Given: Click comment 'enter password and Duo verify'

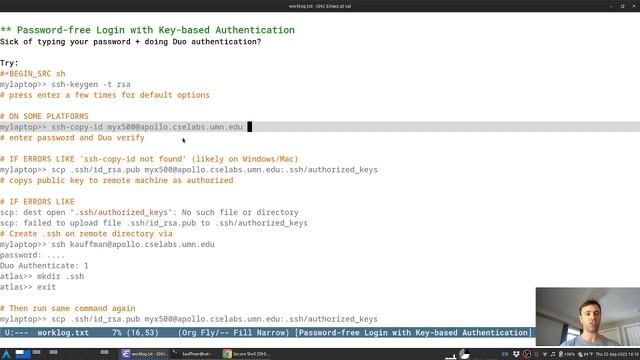Looking at the screenshot, I should pos(72,138).
